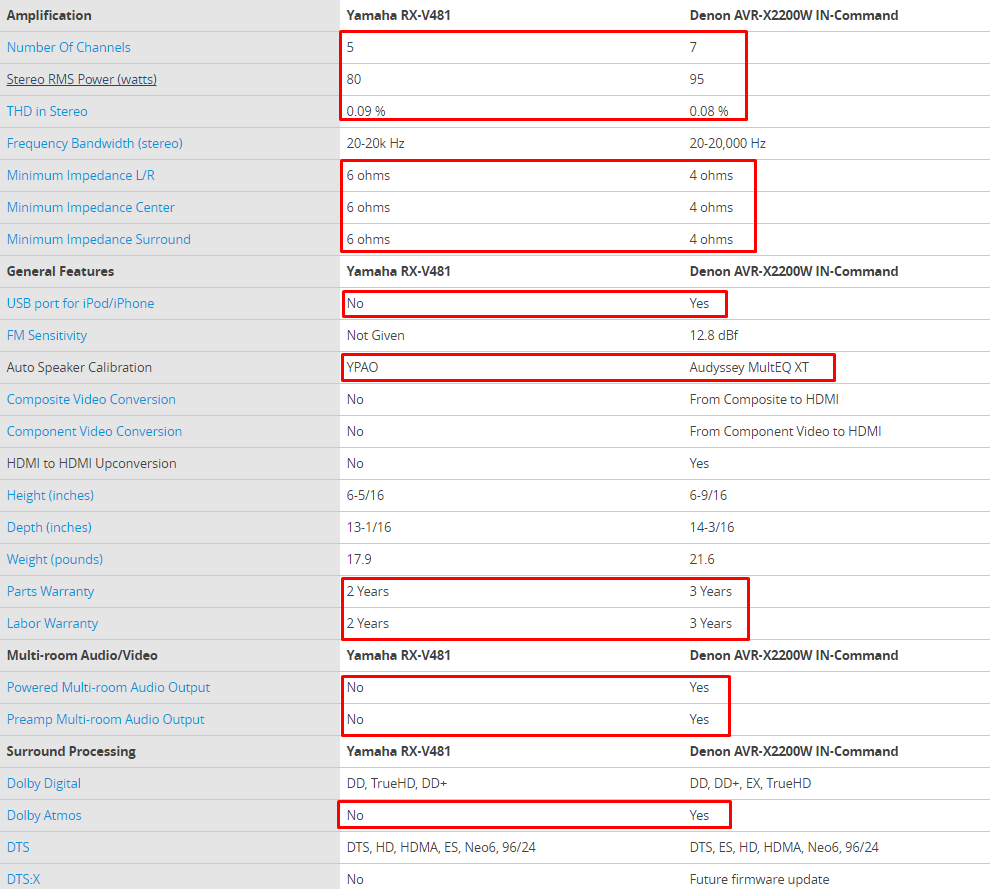Select Denon AVR-X2200W IN-Command in Surround Processing row
The width and height of the screenshot is (990, 895).
tap(794, 752)
